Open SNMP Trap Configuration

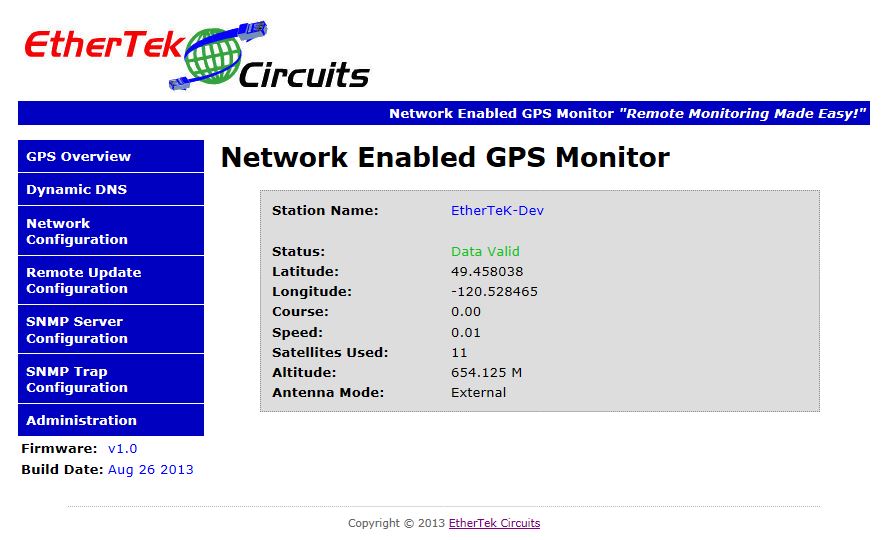[111, 379]
